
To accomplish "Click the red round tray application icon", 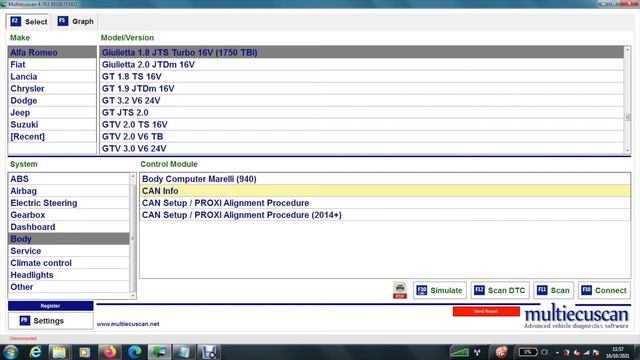I will tap(501, 352).
